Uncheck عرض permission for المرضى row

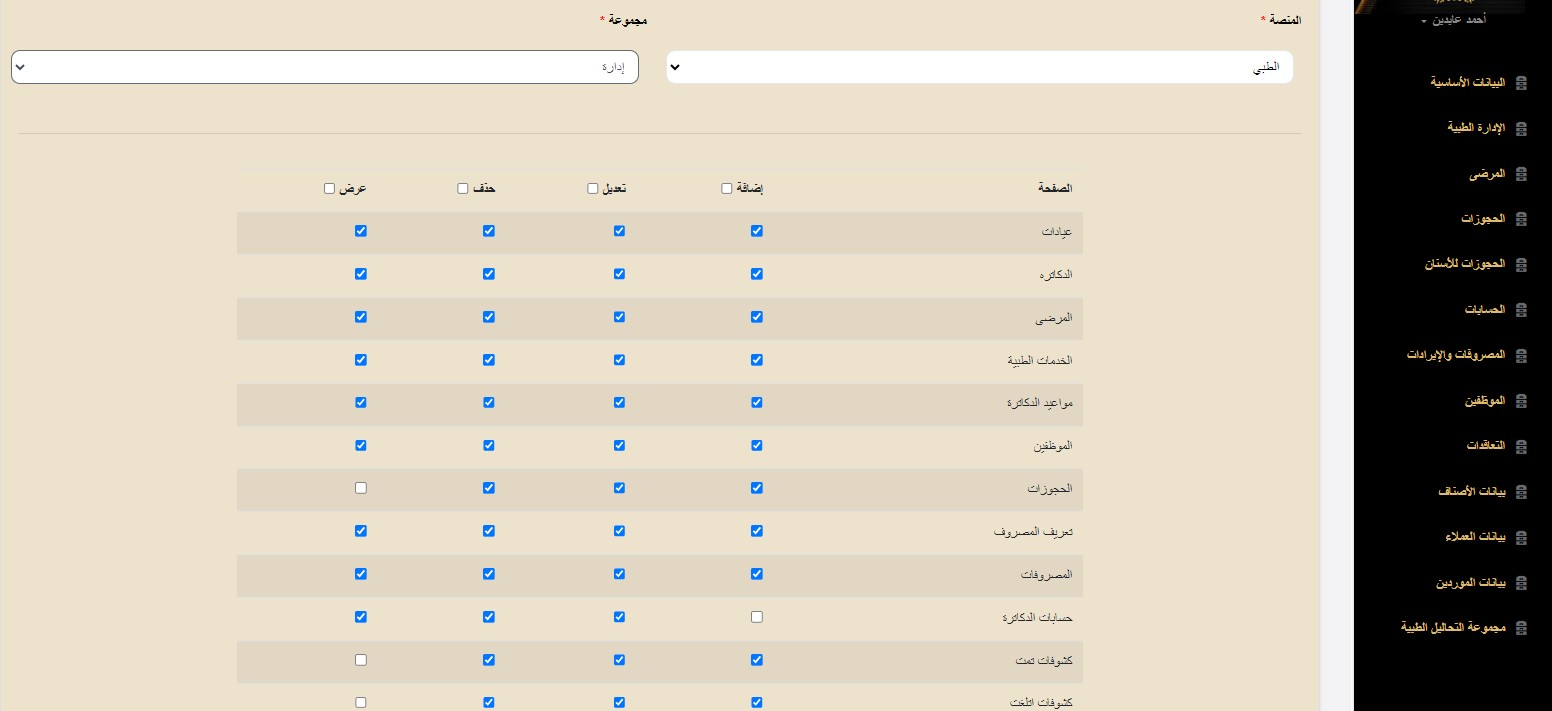(x=361, y=317)
